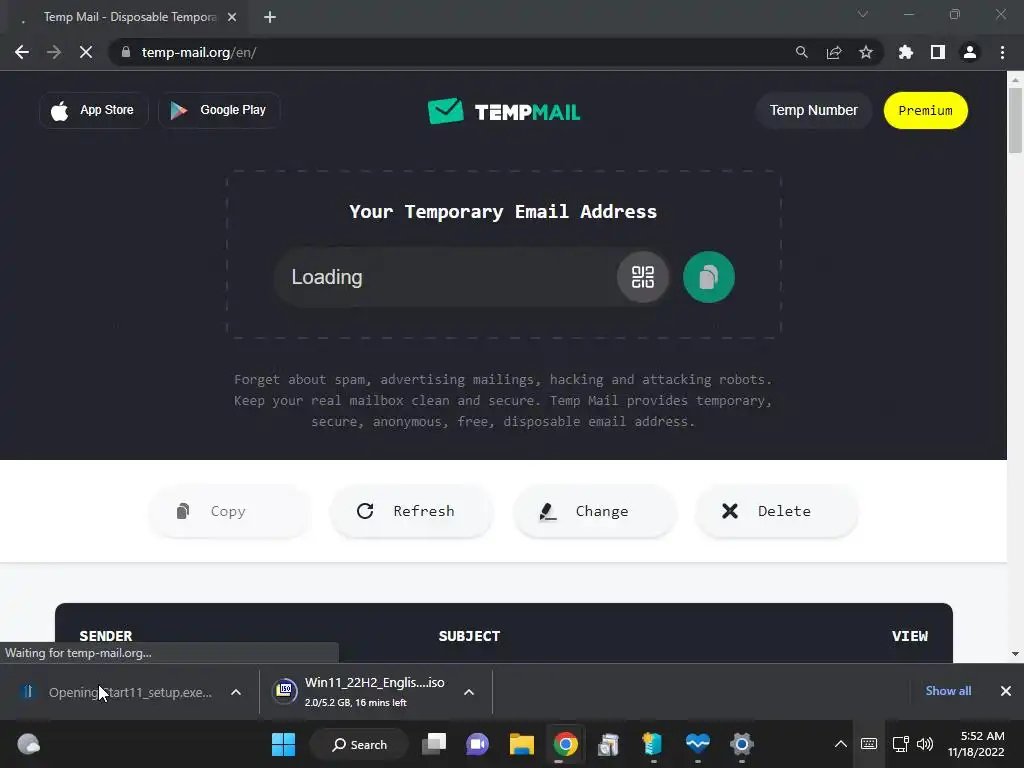Open the Windows Start menu
The width and height of the screenshot is (1024, 768).
(283, 744)
